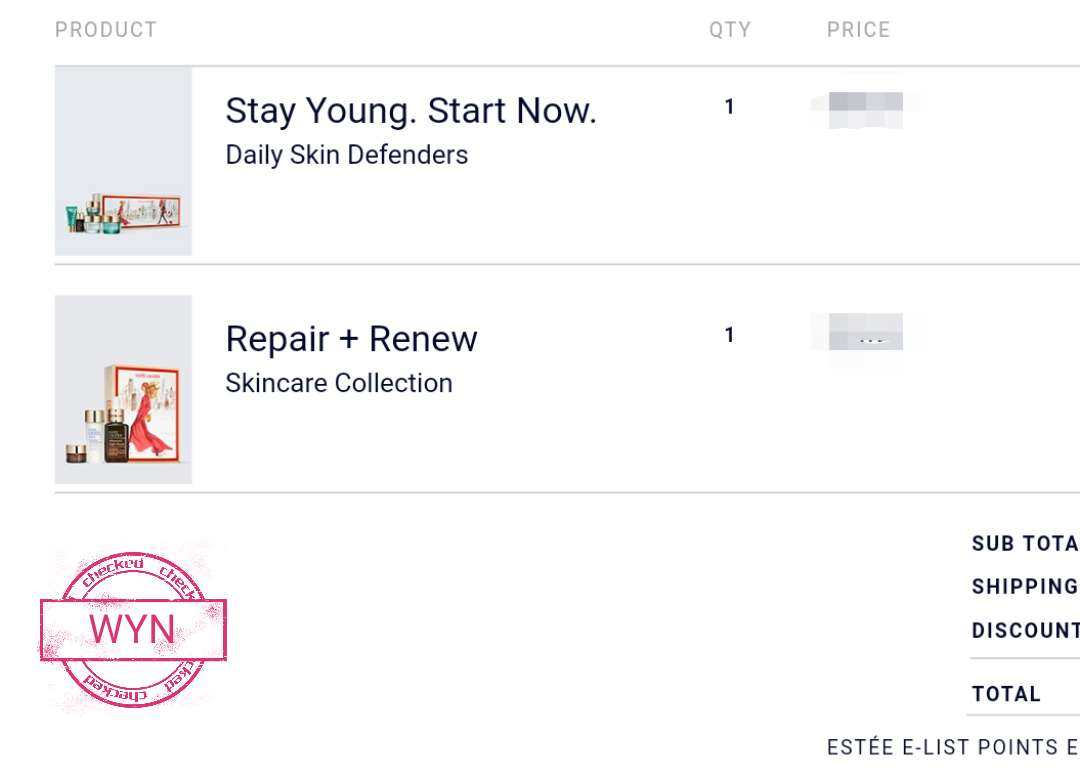The width and height of the screenshot is (1080, 776).
Task: Click the PRODUCT column header
Action: click(x=106, y=30)
